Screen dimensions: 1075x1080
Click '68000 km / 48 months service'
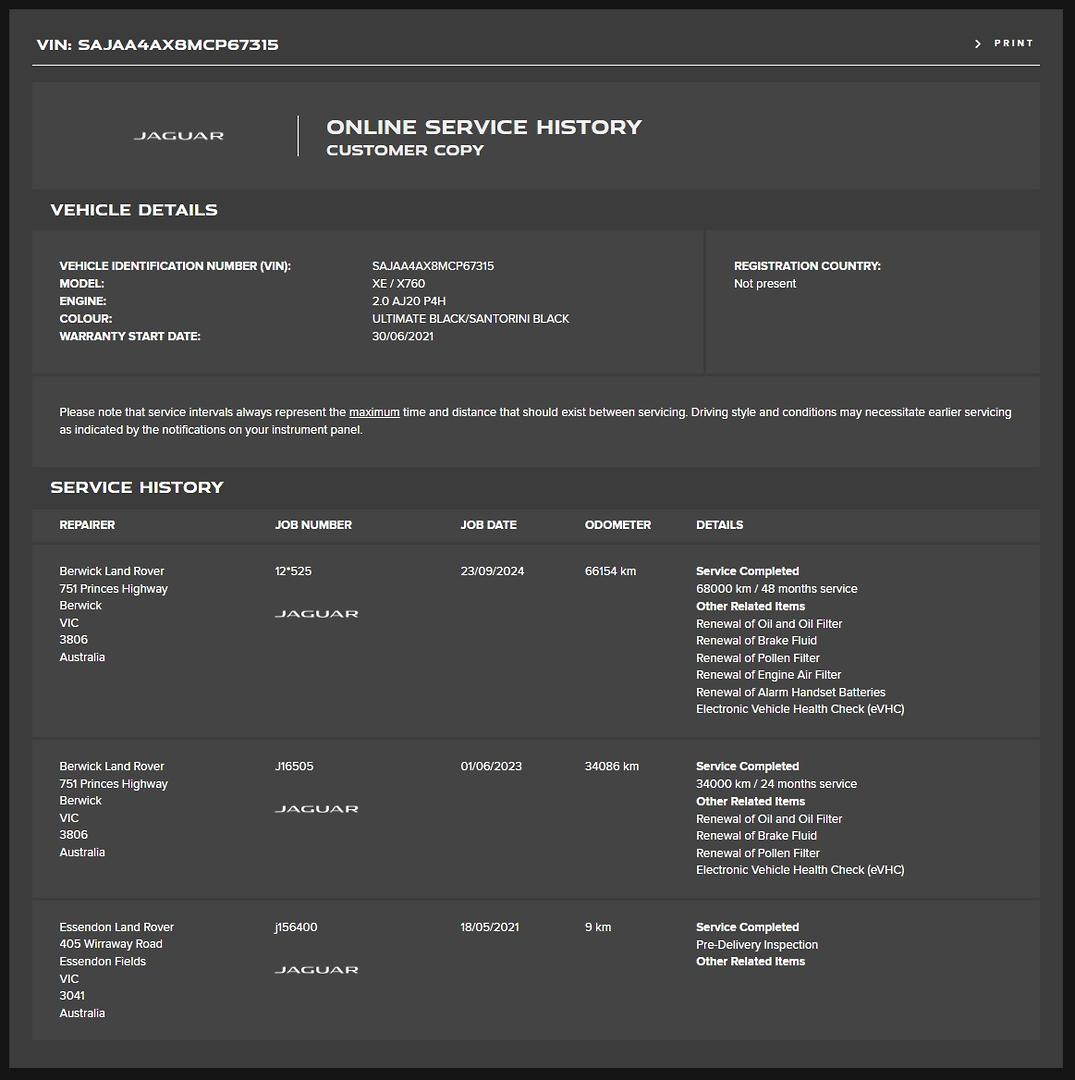pyautogui.click(x=777, y=589)
